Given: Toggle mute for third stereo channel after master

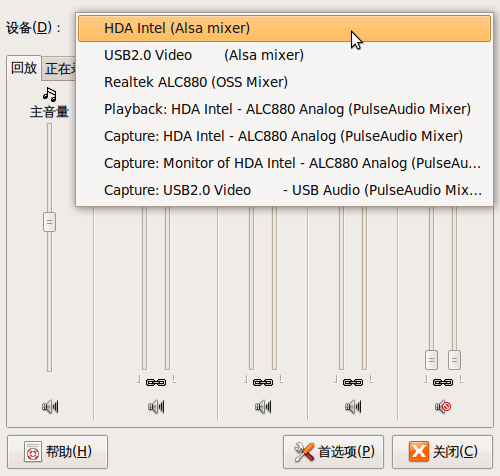Looking at the screenshot, I should (x=353, y=407).
